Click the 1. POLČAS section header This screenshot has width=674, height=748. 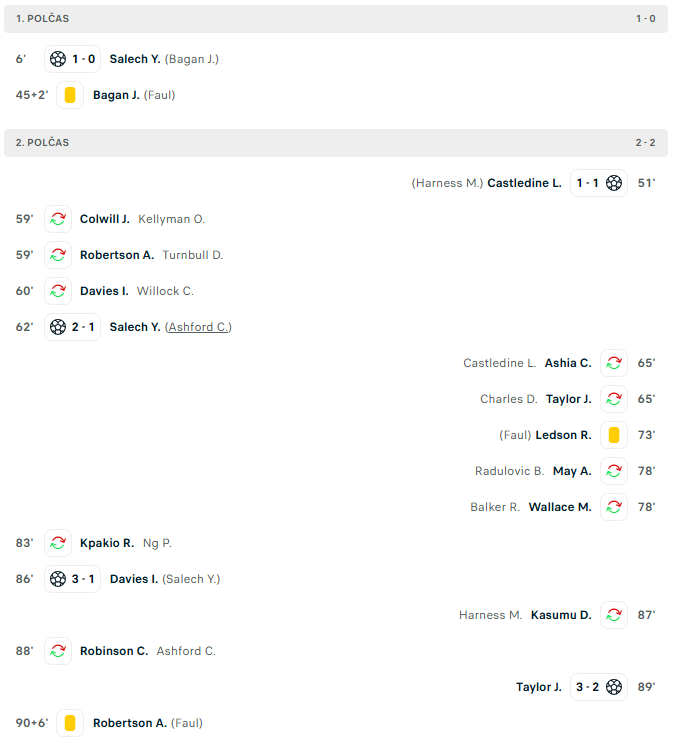[x=43, y=19]
